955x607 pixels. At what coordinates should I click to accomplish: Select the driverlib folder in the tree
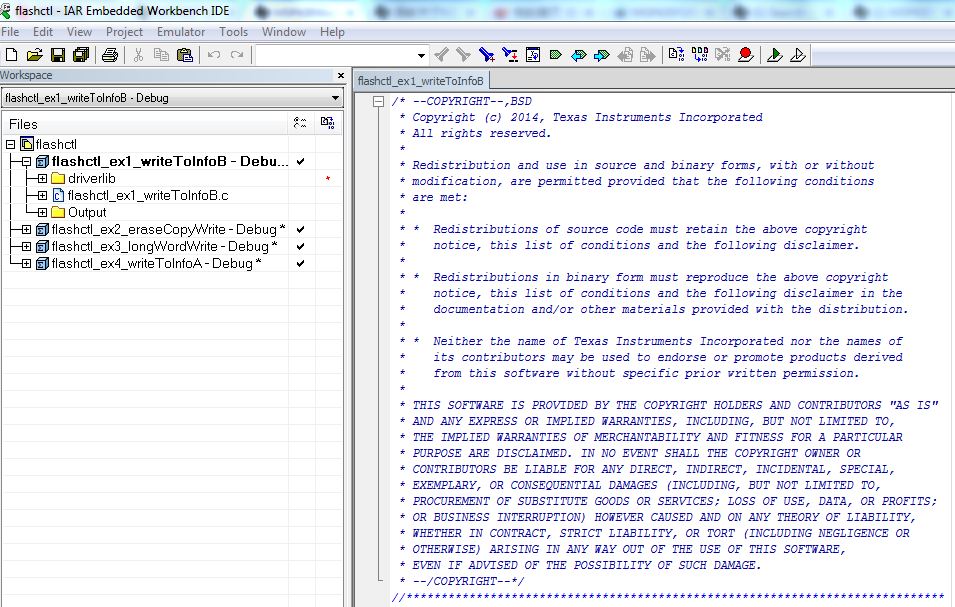tap(91, 178)
